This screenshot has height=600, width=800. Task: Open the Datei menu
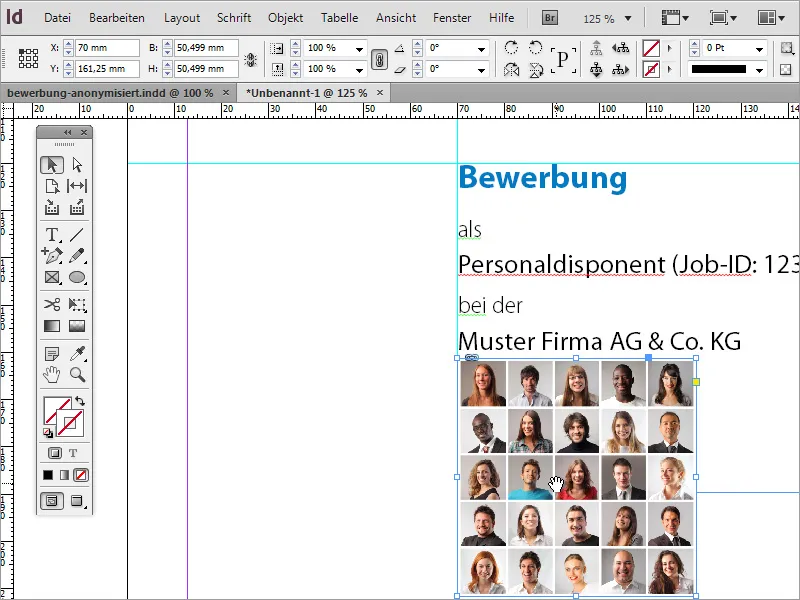coord(57,18)
